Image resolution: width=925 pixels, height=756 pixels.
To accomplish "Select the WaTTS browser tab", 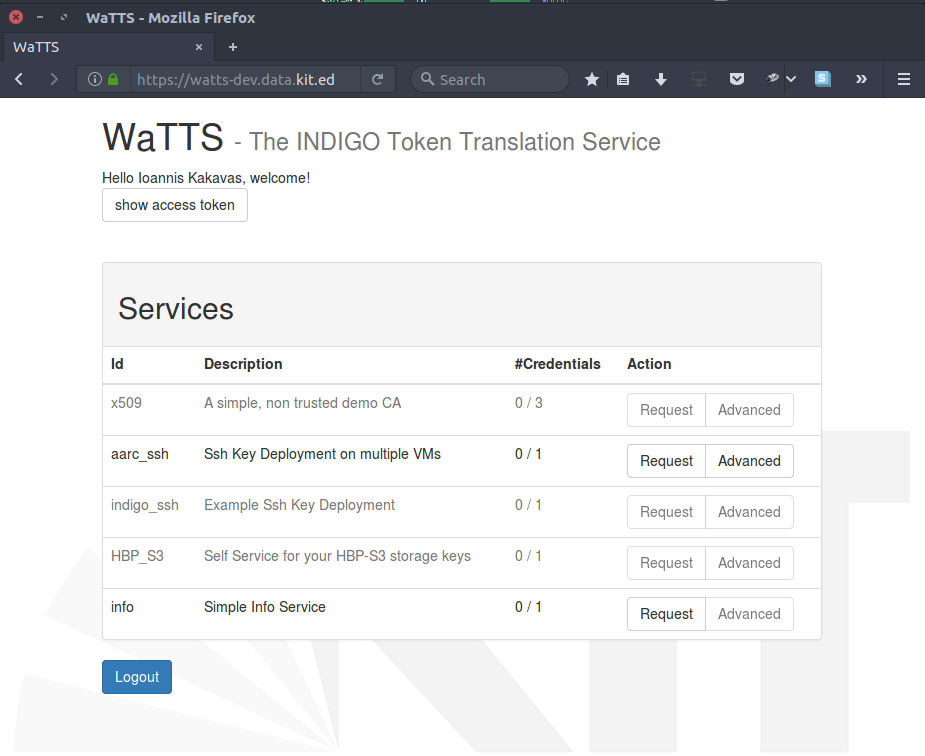I will point(90,47).
